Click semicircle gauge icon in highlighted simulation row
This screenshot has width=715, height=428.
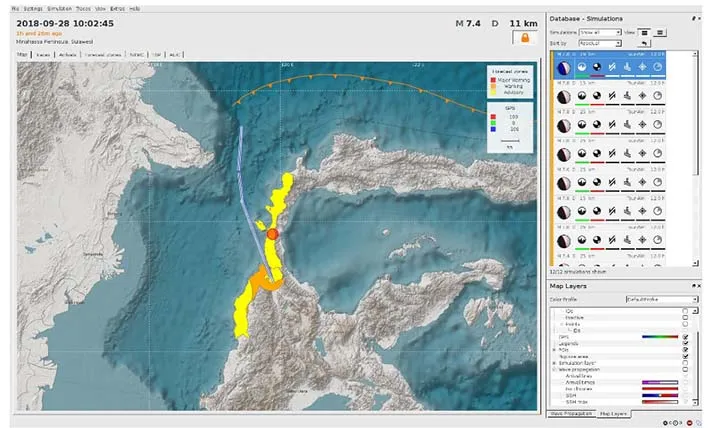[x=581, y=67]
